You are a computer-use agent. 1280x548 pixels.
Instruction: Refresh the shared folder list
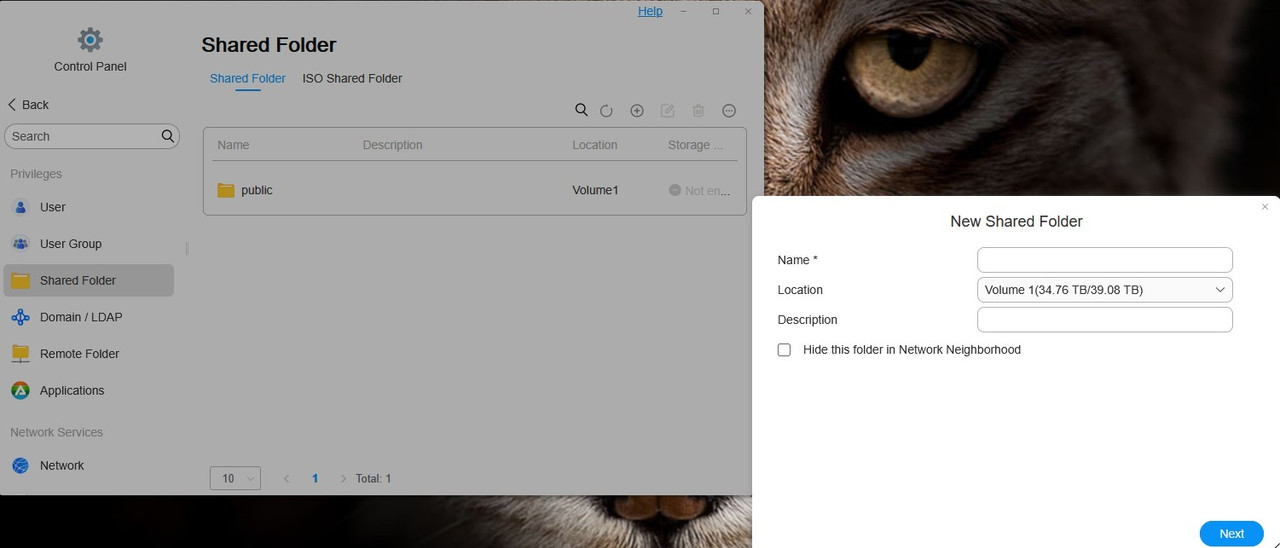pyautogui.click(x=606, y=111)
